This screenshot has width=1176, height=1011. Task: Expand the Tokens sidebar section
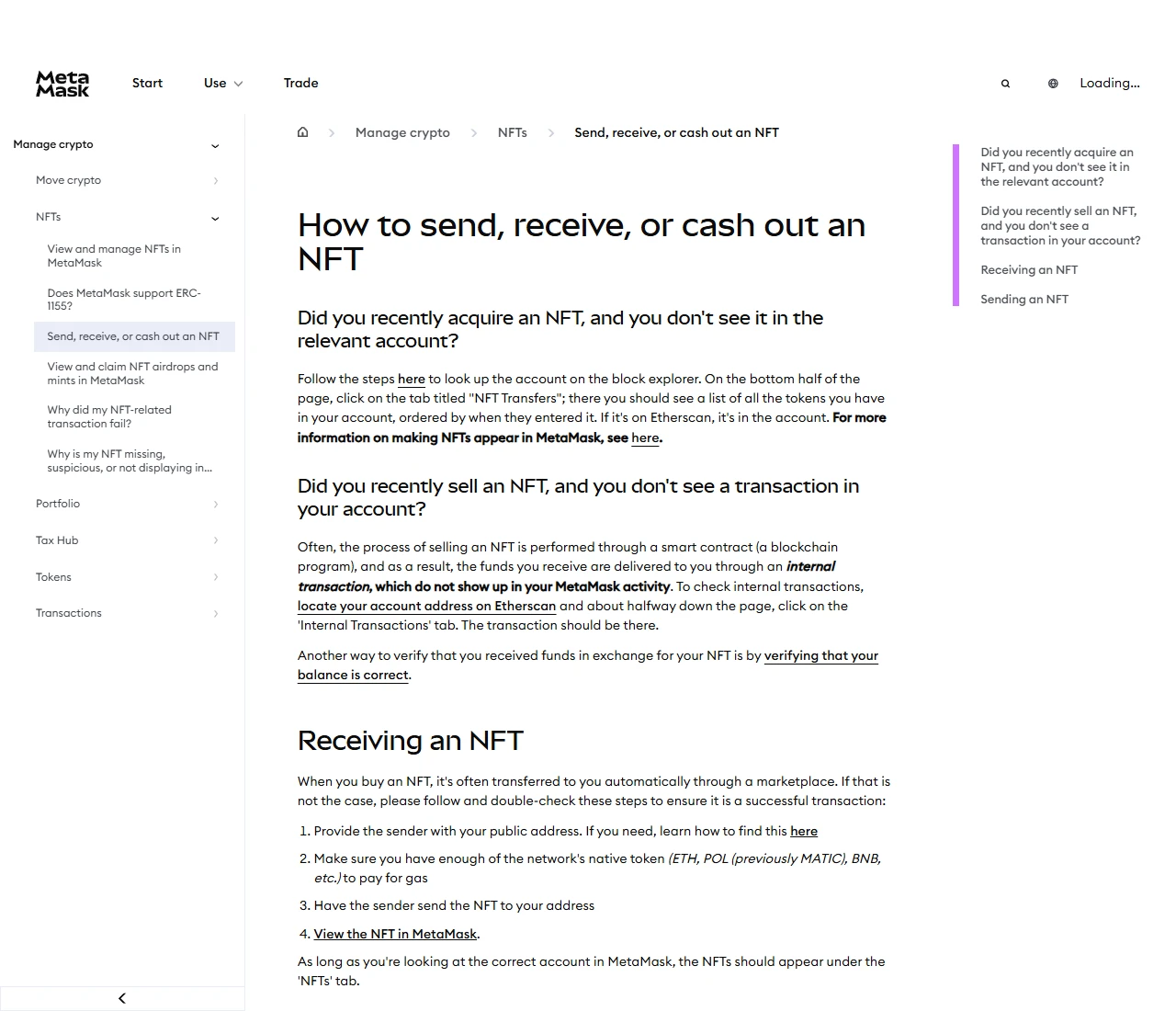(x=127, y=577)
